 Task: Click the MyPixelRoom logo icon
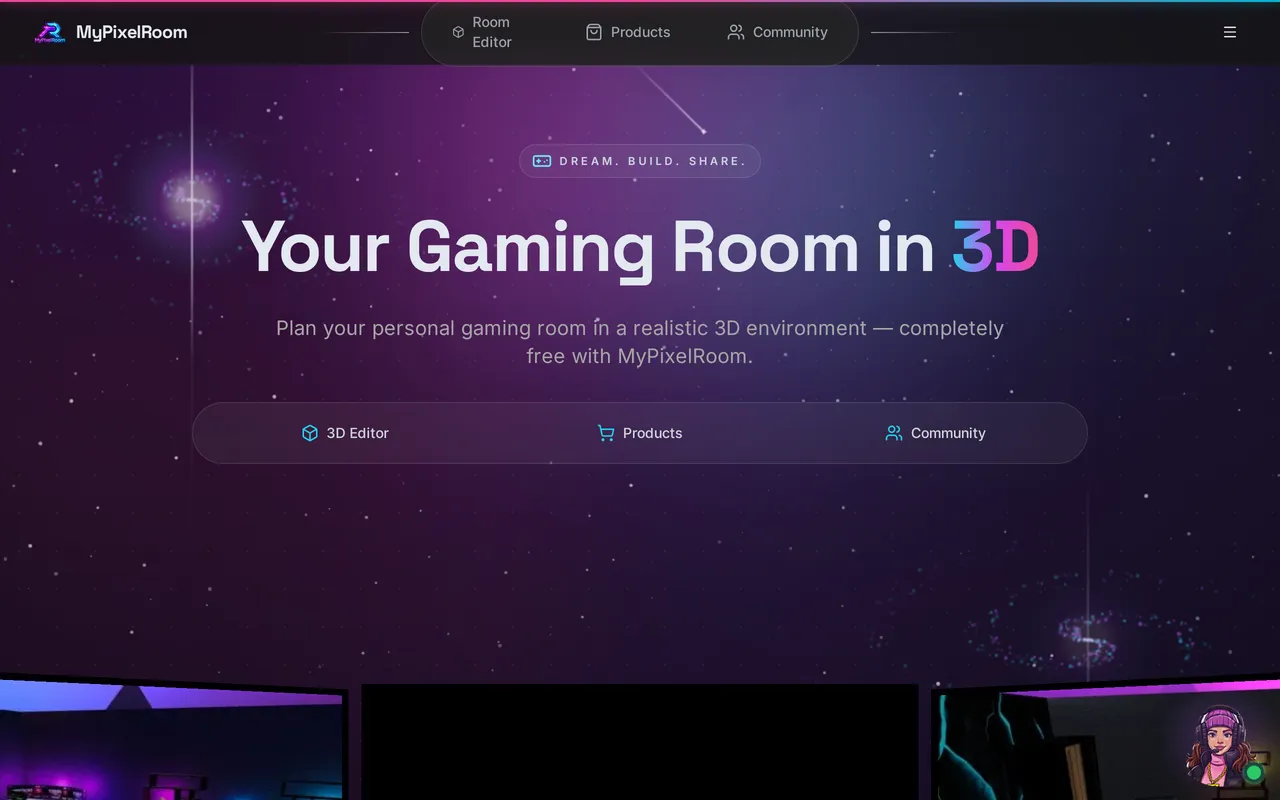(x=50, y=33)
